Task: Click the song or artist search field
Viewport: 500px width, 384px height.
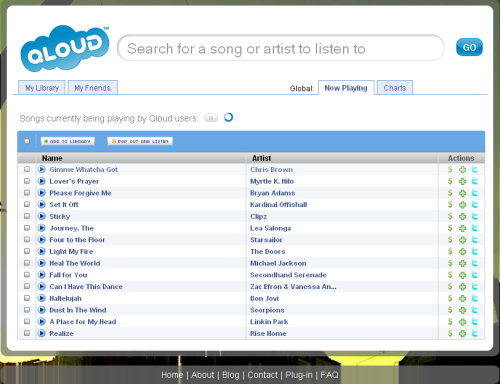Action: [281, 48]
